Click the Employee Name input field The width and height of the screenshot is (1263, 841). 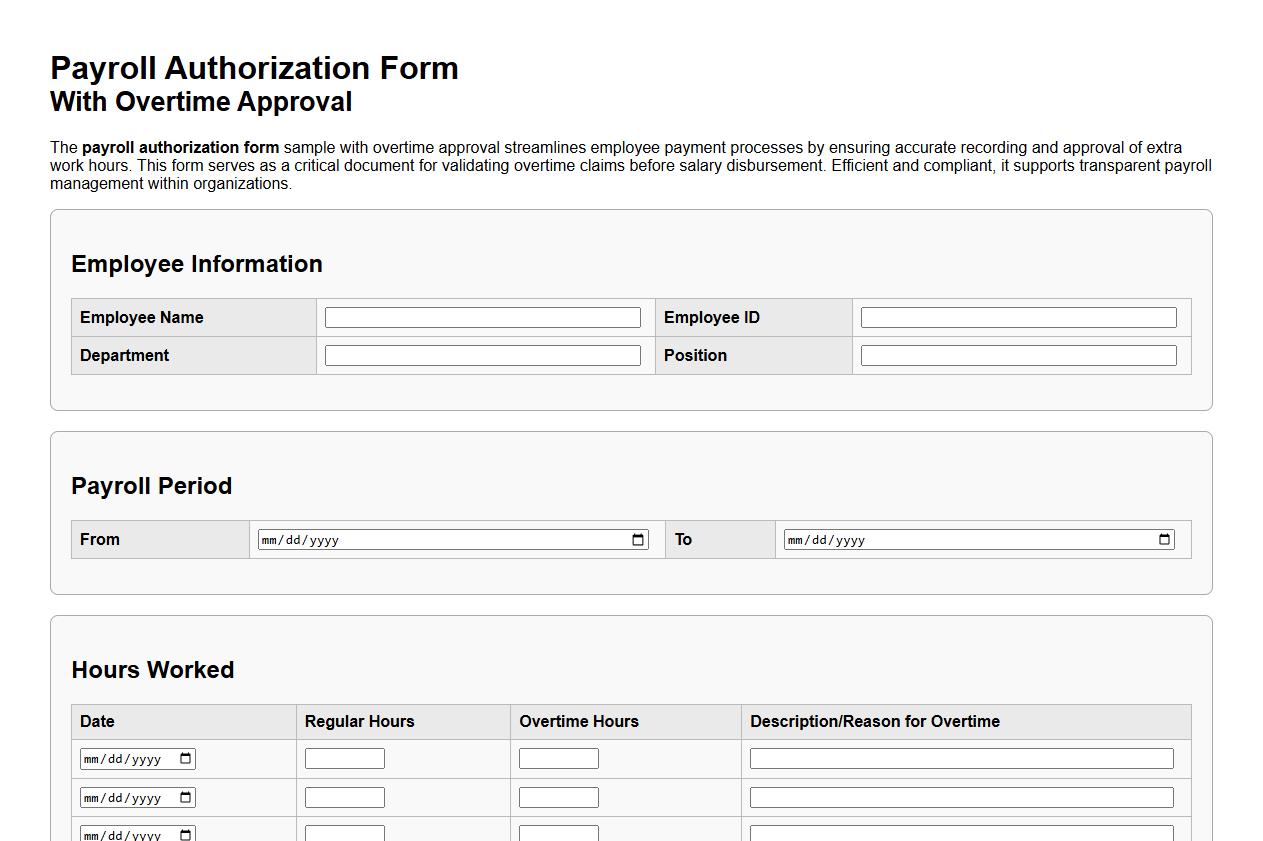point(481,316)
